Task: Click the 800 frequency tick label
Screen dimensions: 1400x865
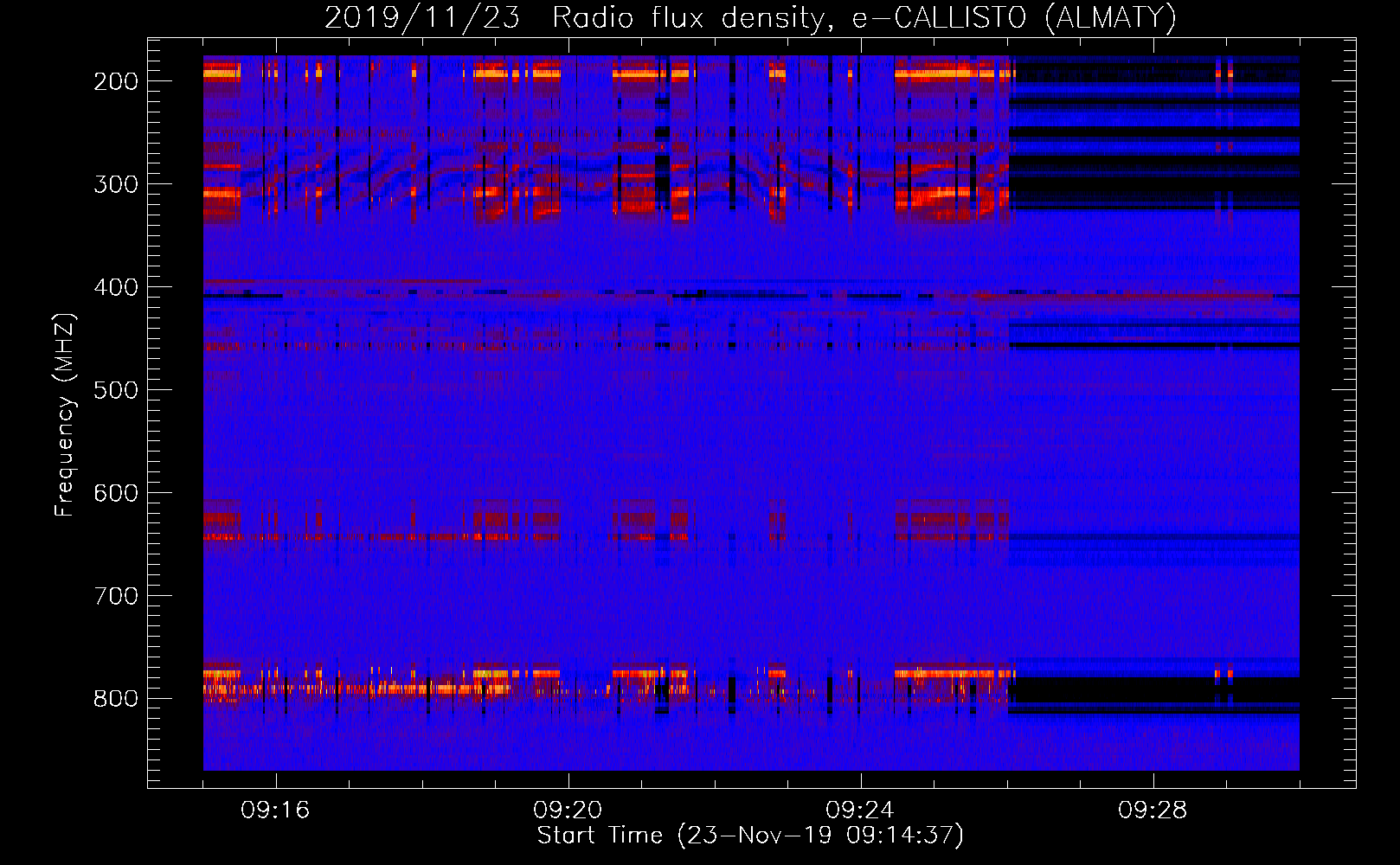Action: tap(116, 699)
